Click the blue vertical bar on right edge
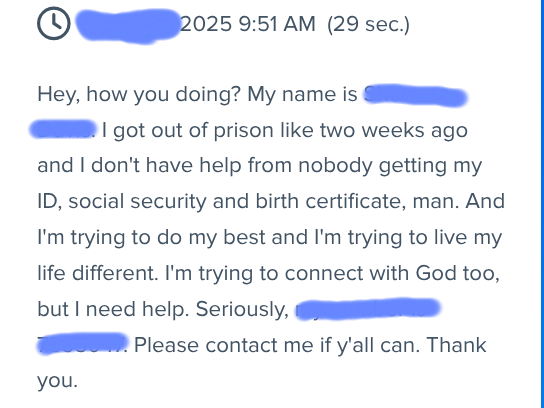 pos(542,204)
